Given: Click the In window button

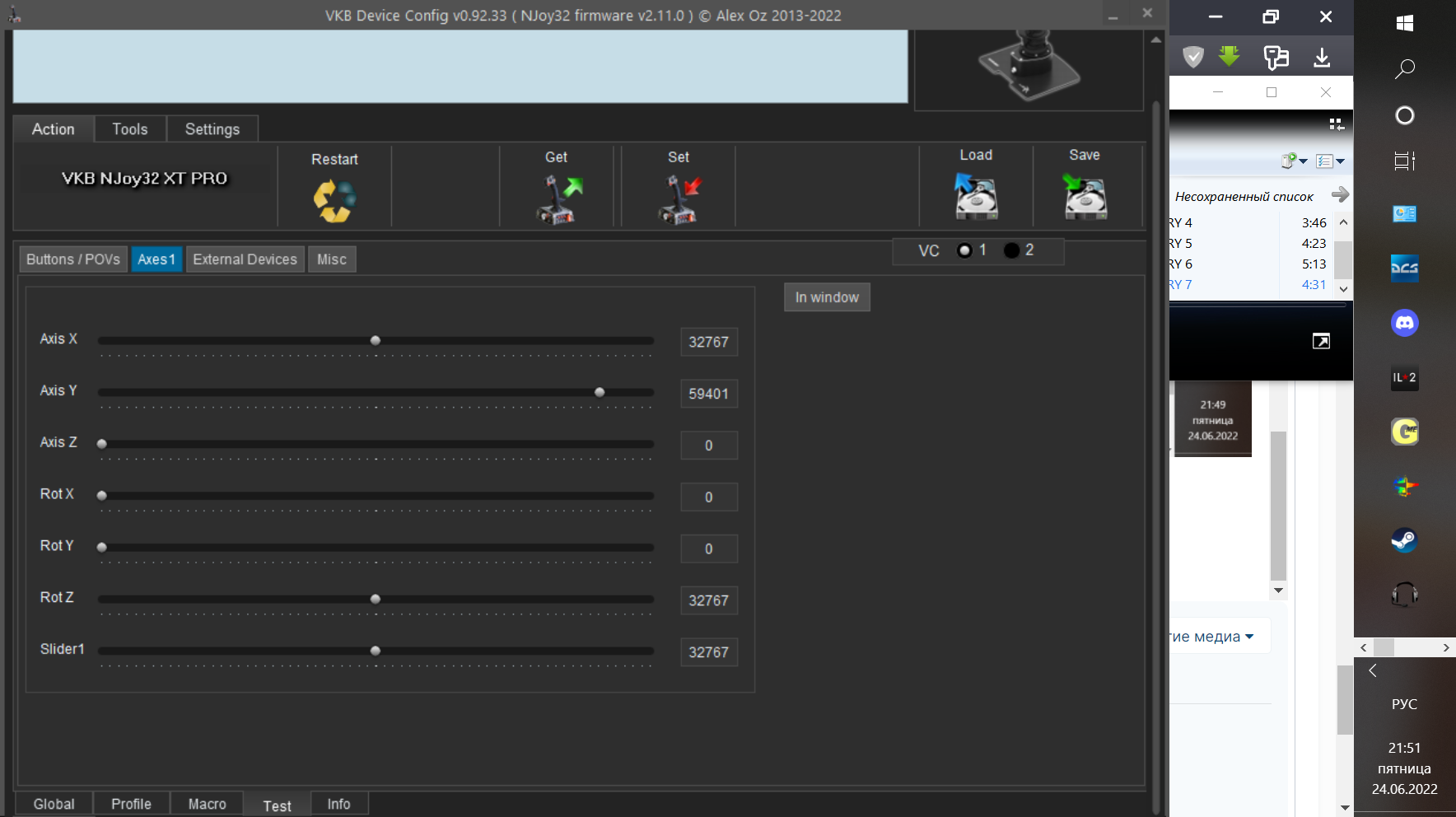Looking at the screenshot, I should 827,297.
